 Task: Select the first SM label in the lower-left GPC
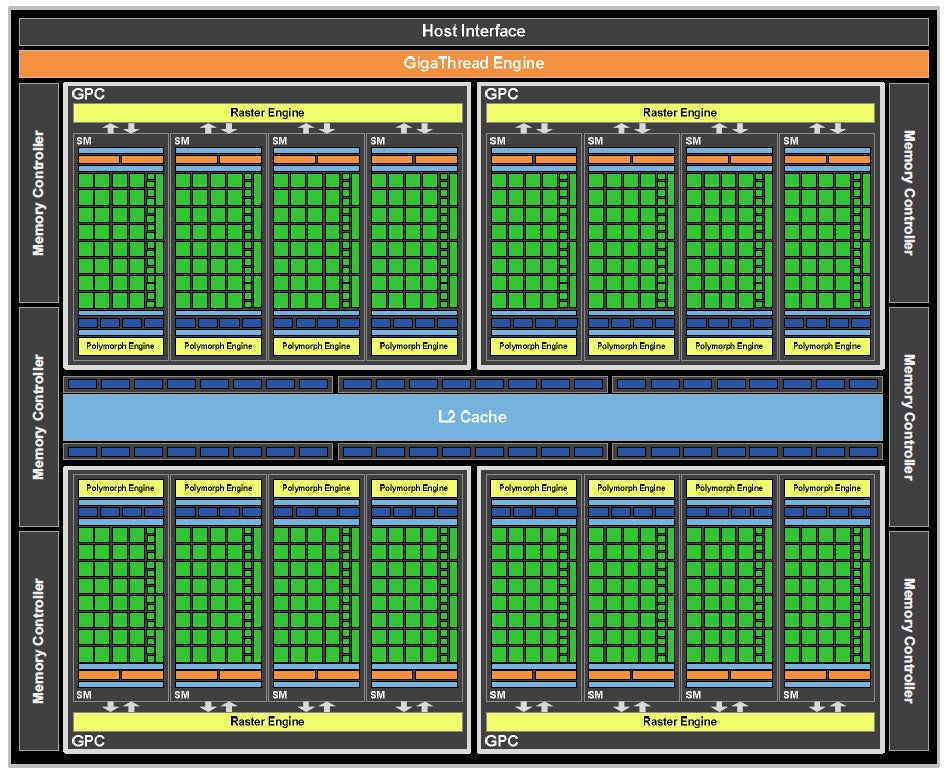click(84, 695)
